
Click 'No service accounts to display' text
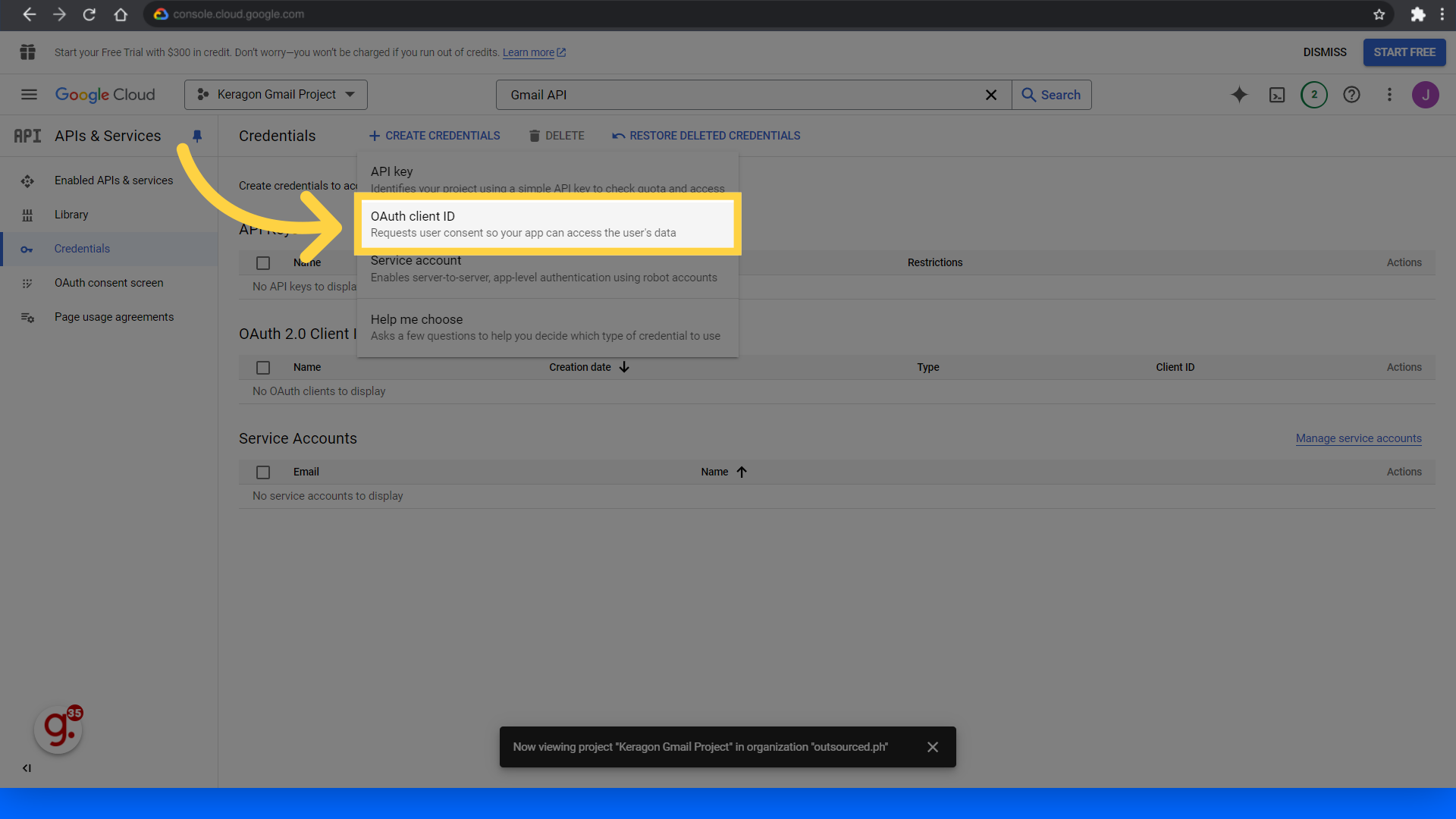(x=328, y=496)
